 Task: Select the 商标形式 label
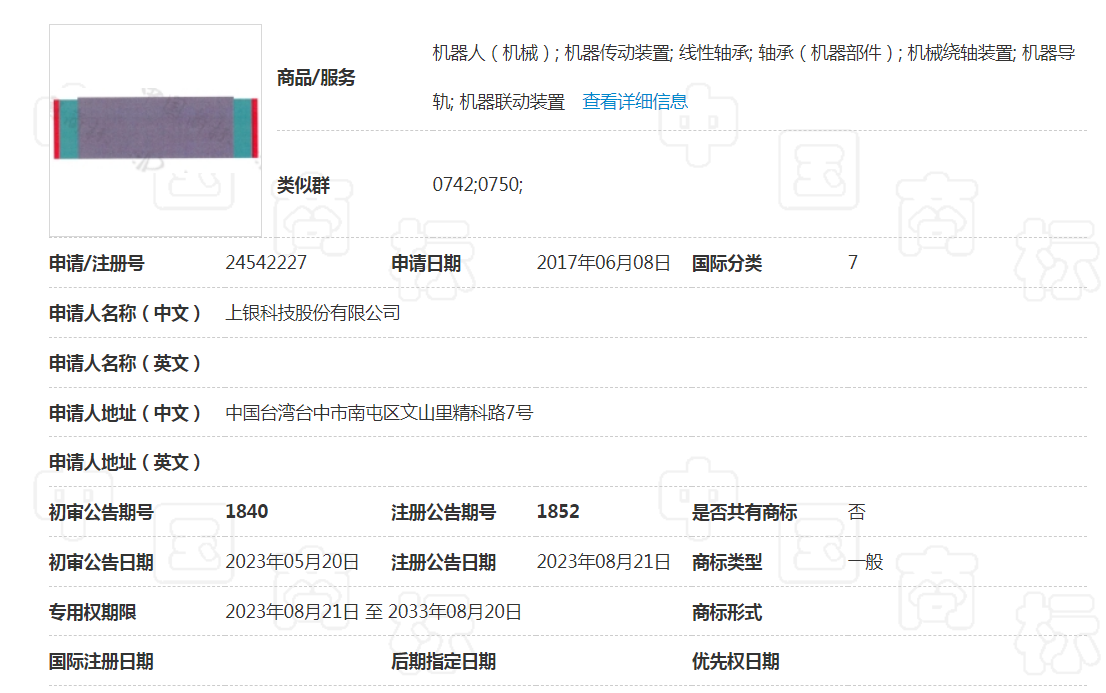pyautogui.click(x=727, y=613)
